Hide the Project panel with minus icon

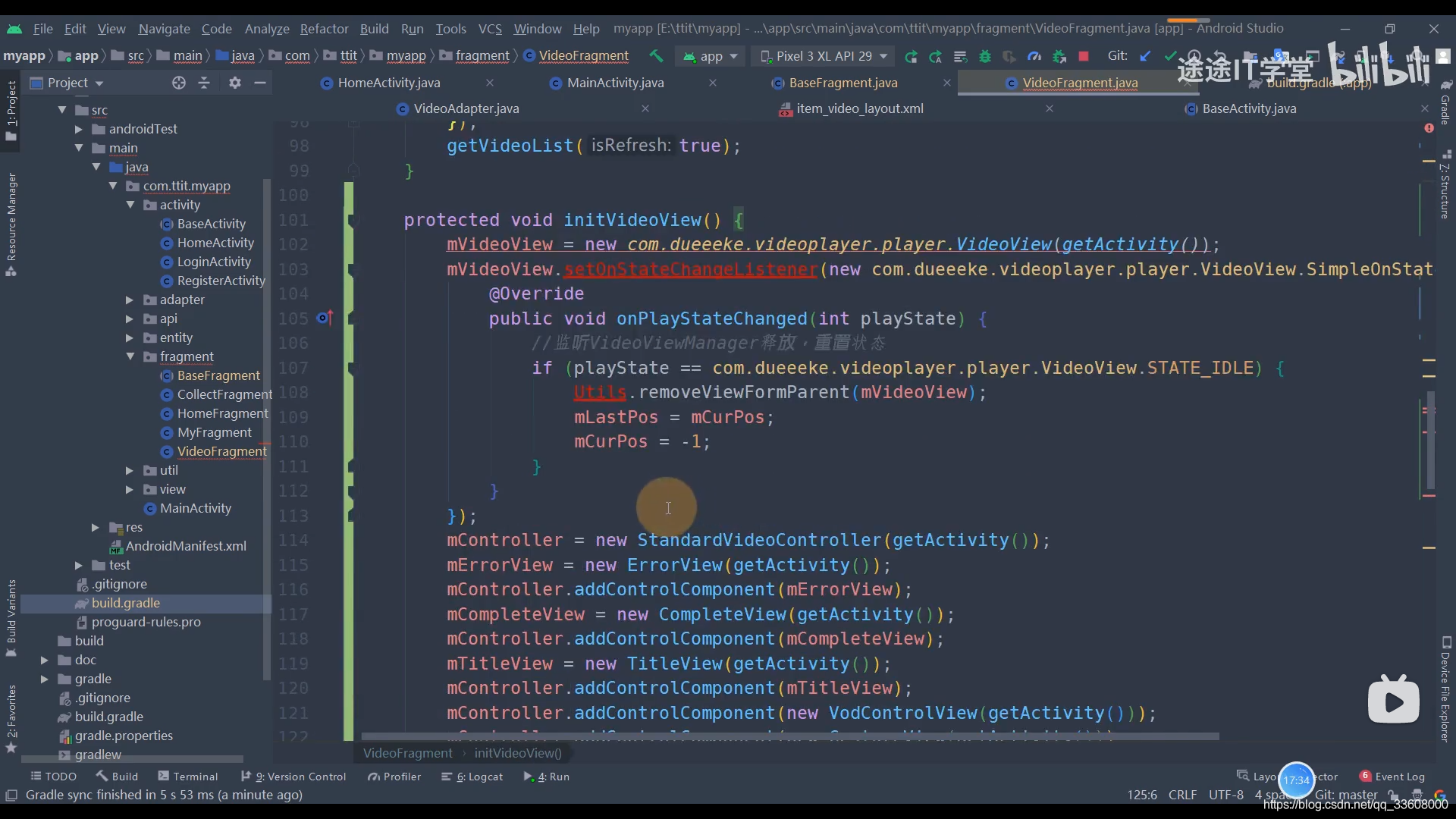[x=260, y=83]
